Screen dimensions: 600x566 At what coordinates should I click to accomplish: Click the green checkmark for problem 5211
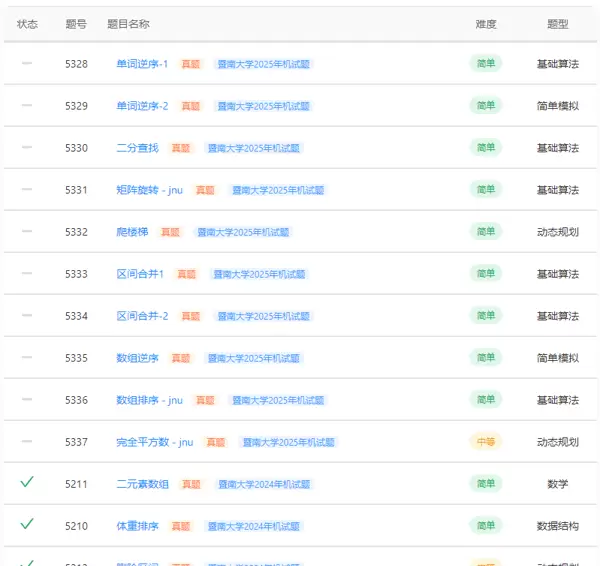27,483
